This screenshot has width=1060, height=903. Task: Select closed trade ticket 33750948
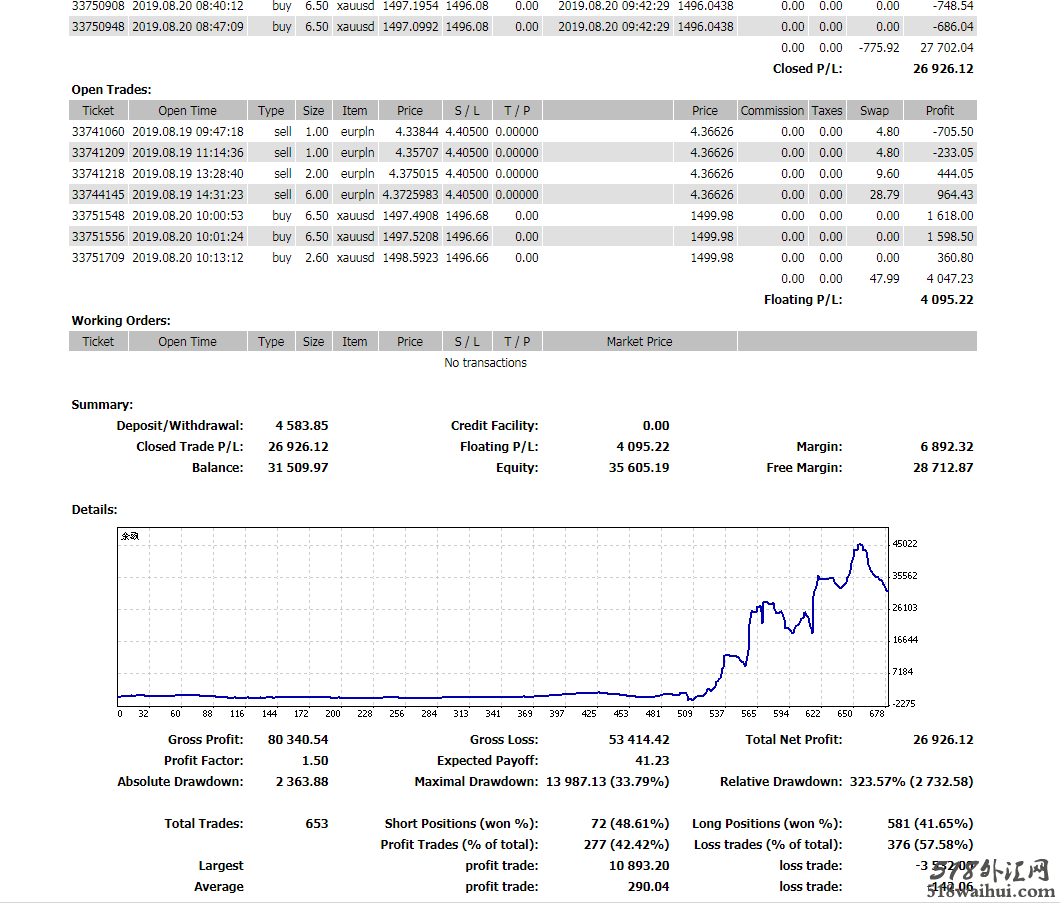click(x=98, y=27)
